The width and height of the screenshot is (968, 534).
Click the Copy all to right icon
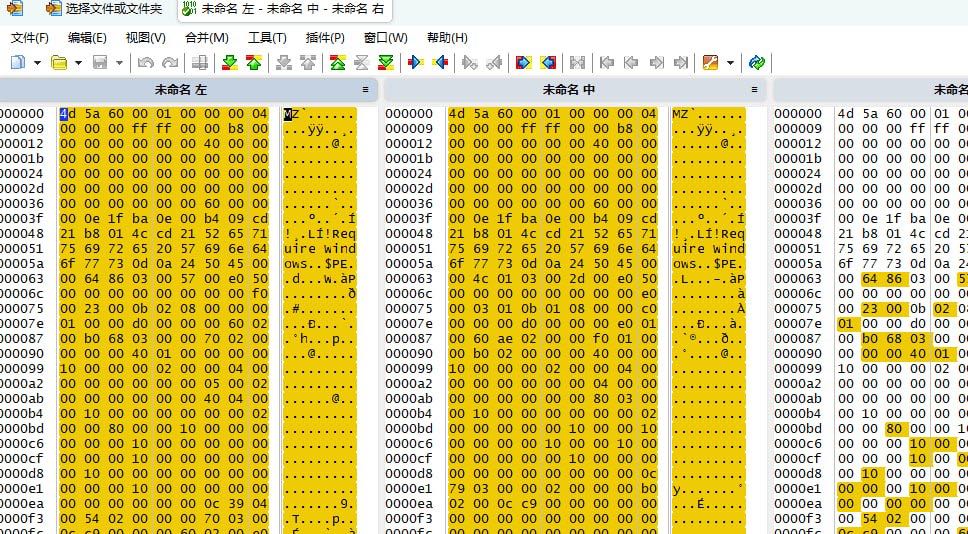522,63
